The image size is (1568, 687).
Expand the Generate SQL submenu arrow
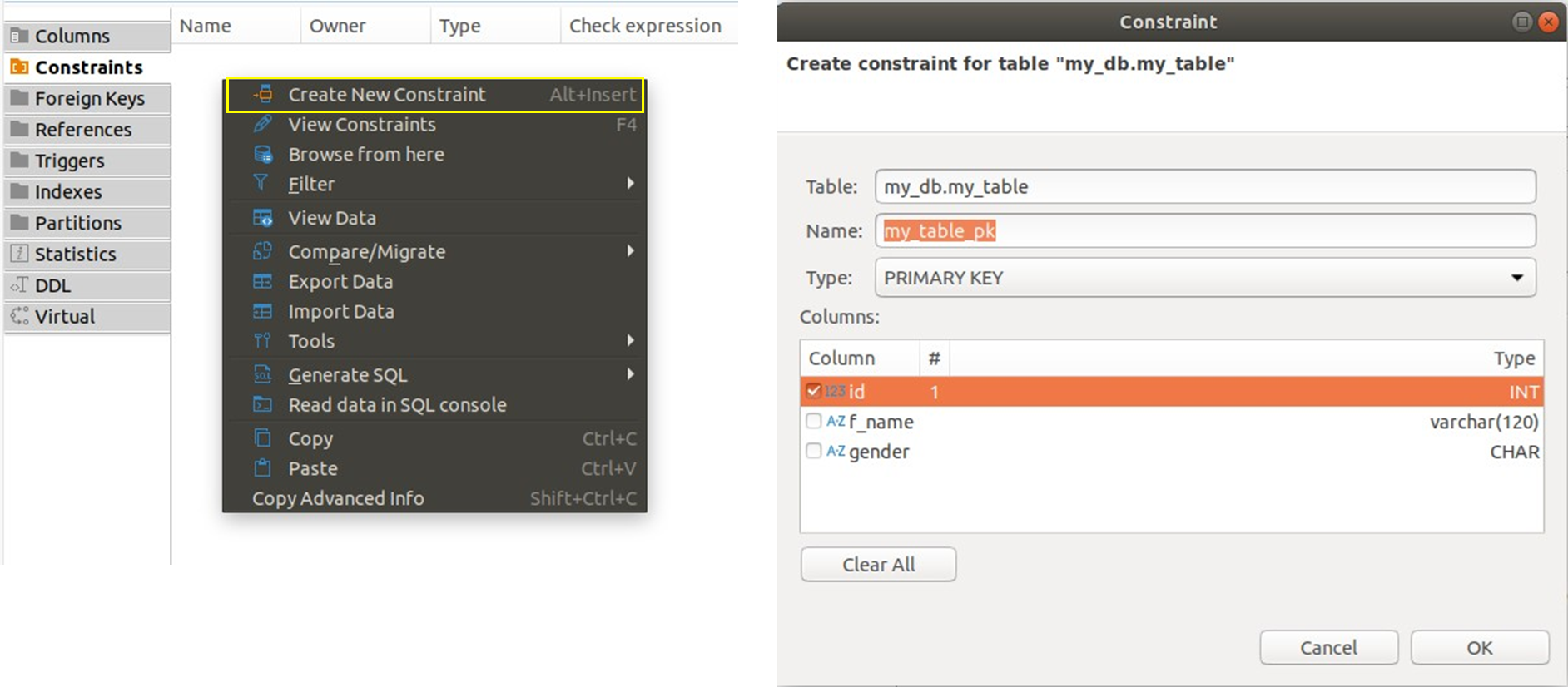point(631,374)
